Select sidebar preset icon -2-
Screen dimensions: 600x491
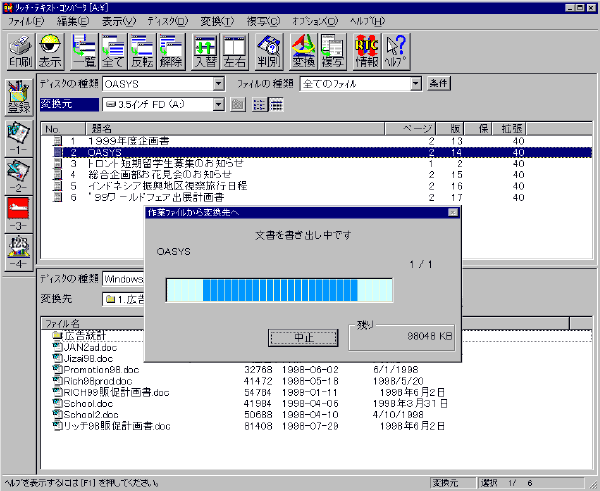point(18,176)
